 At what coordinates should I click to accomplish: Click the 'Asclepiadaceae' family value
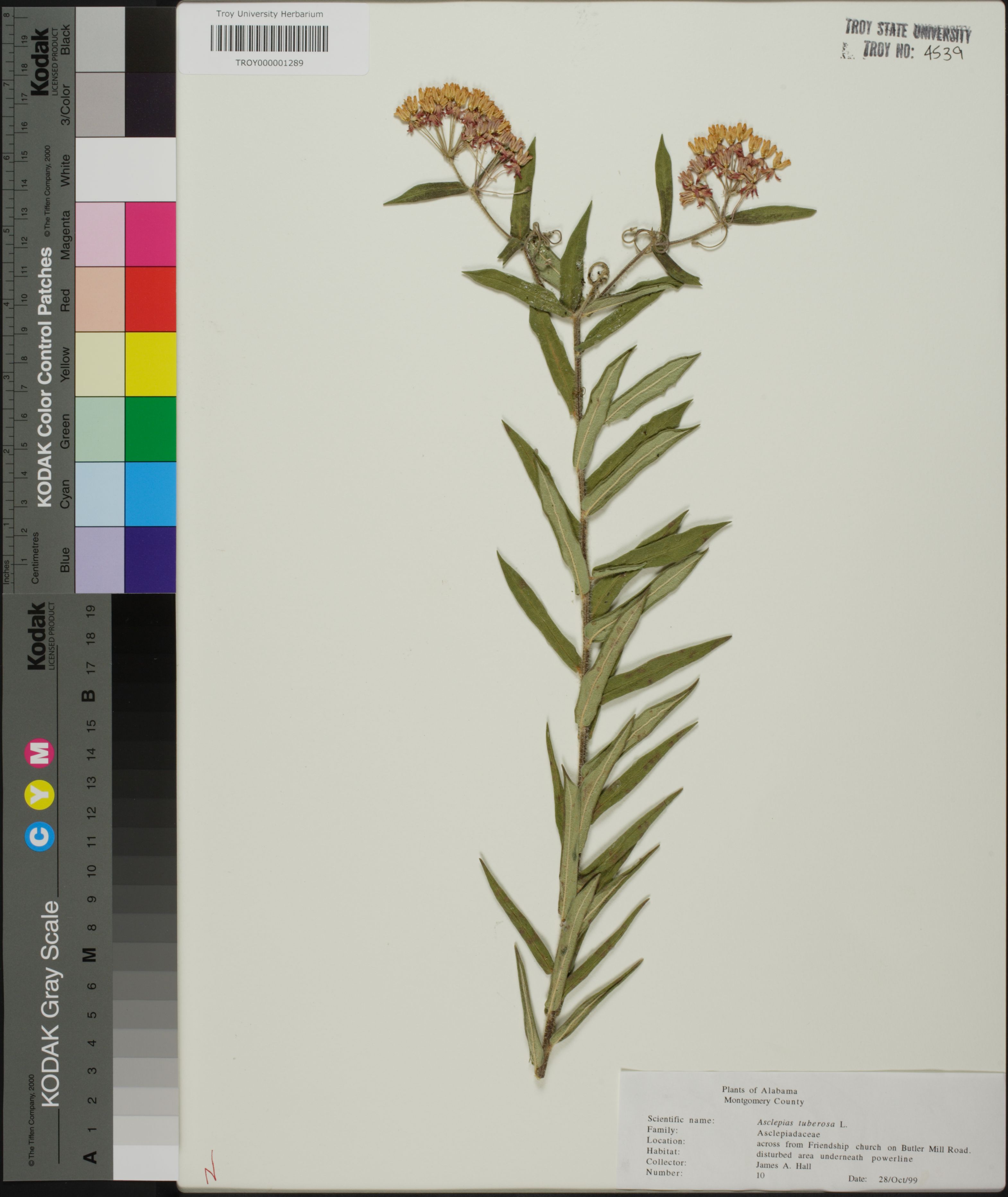(788, 1134)
